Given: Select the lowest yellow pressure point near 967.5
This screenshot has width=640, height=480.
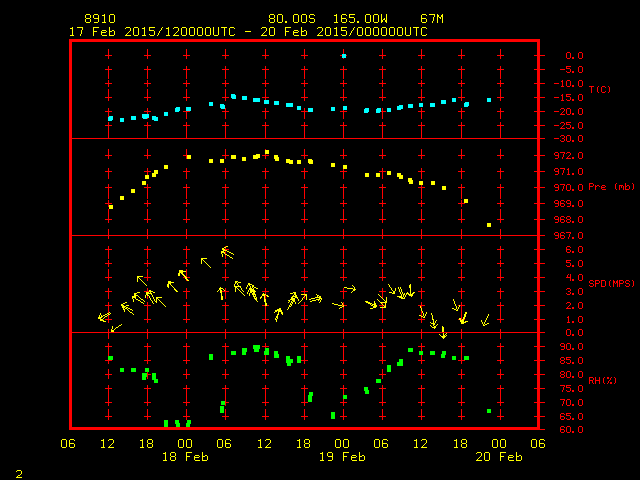Looking at the screenshot, I should pos(489,225).
